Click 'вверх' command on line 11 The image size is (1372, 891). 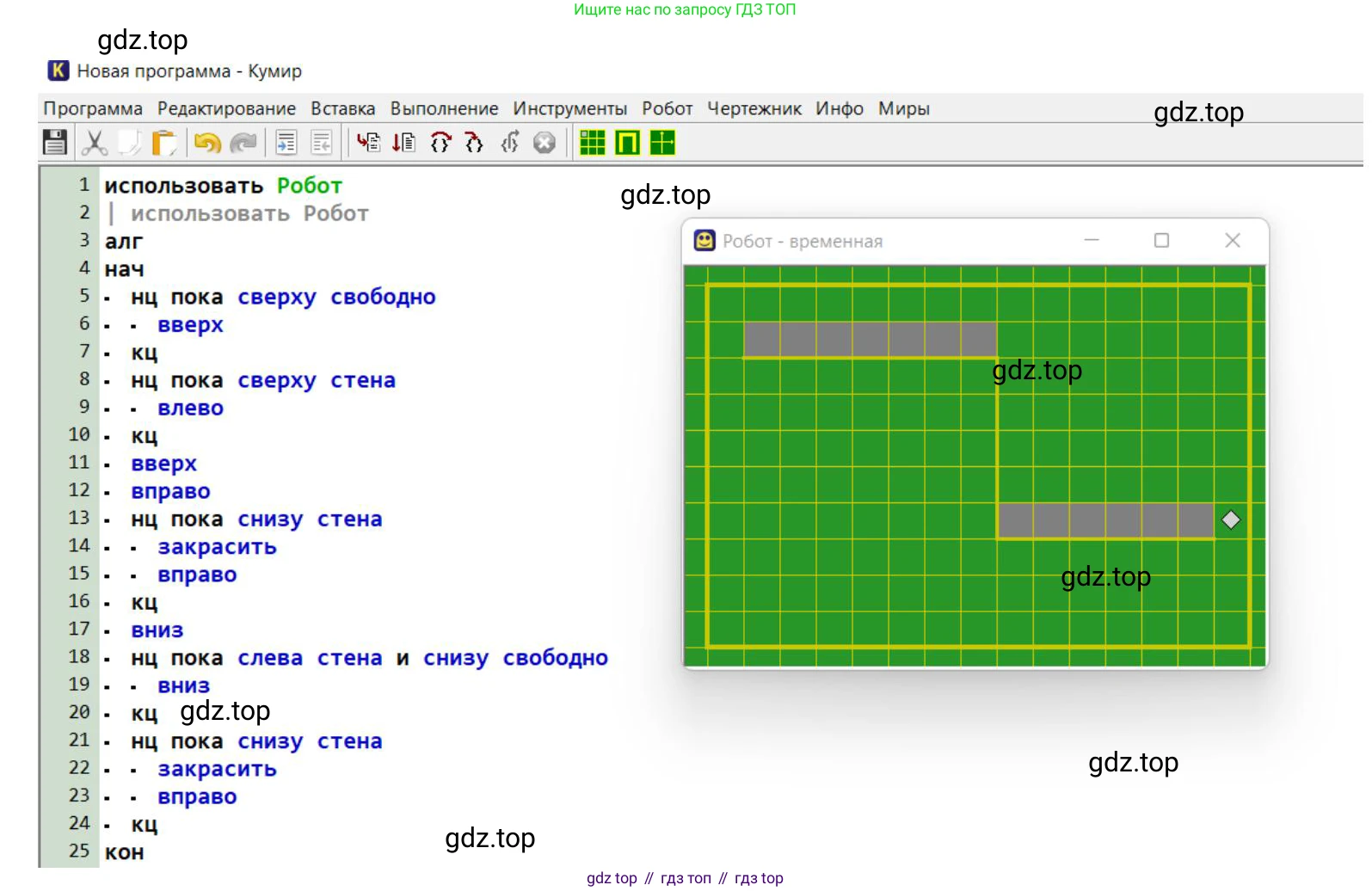click(163, 464)
